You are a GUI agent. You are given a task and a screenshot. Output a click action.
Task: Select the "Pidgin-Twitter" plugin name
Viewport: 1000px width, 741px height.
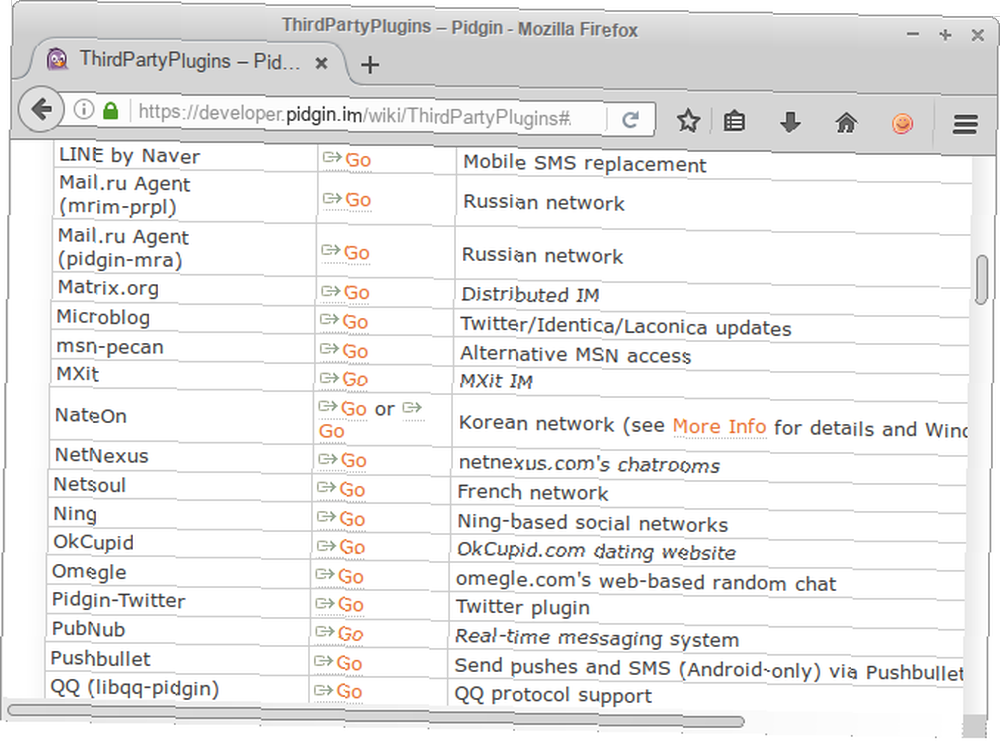point(119,600)
